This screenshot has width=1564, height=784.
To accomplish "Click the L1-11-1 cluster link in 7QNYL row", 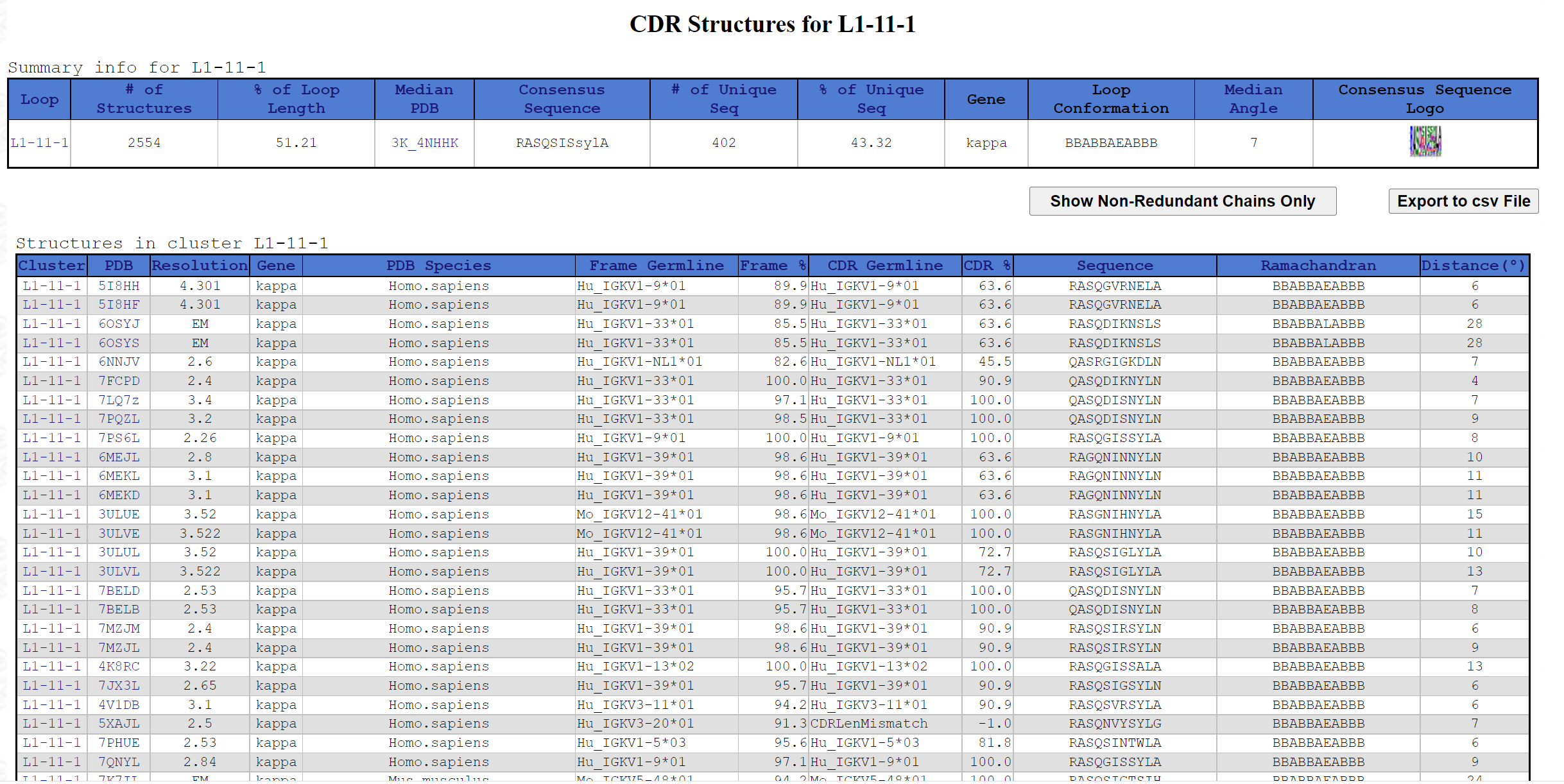I will pyautogui.click(x=52, y=762).
